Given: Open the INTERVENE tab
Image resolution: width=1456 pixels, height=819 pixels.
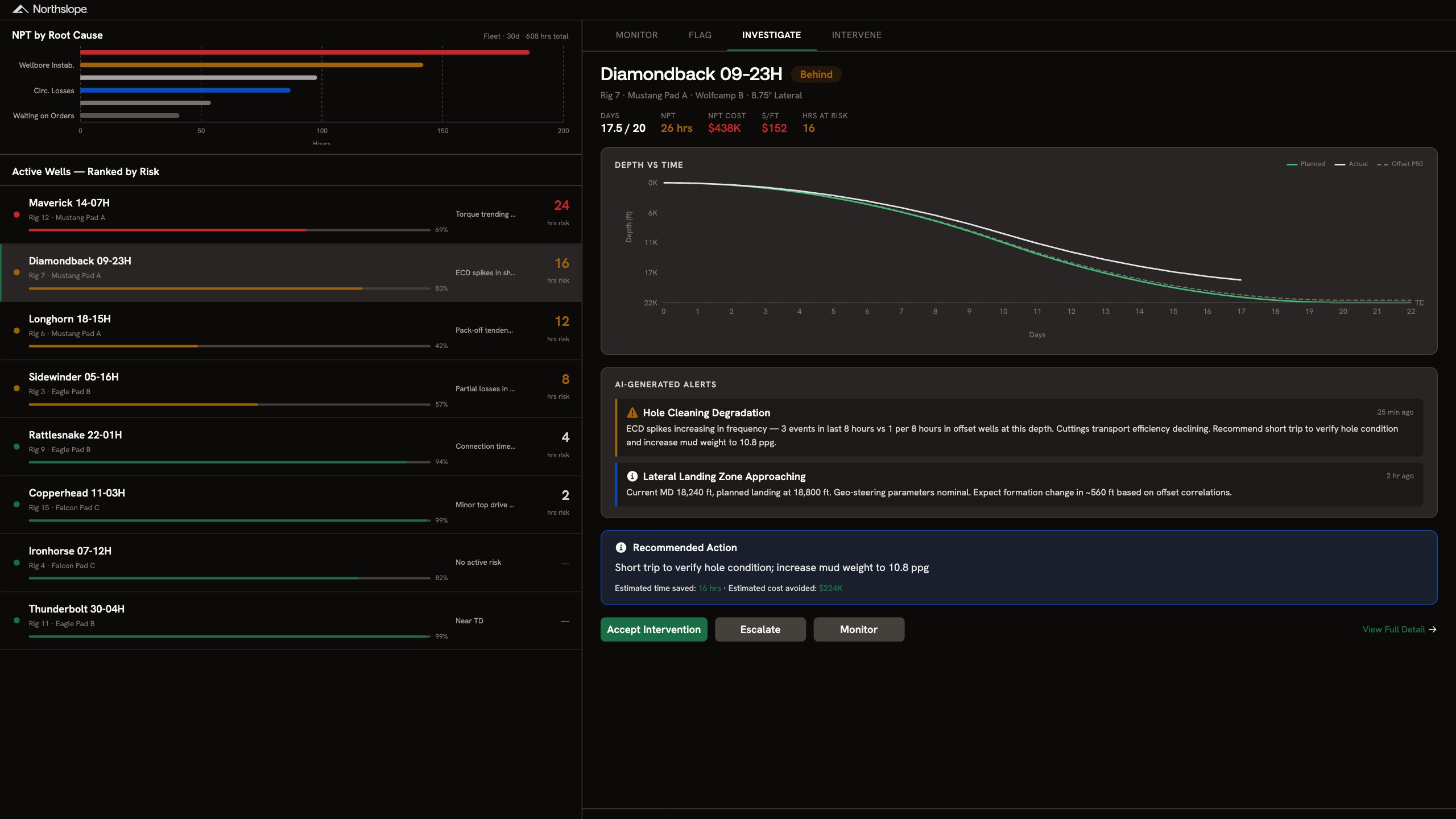Looking at the screenshot, I should 857,35.
